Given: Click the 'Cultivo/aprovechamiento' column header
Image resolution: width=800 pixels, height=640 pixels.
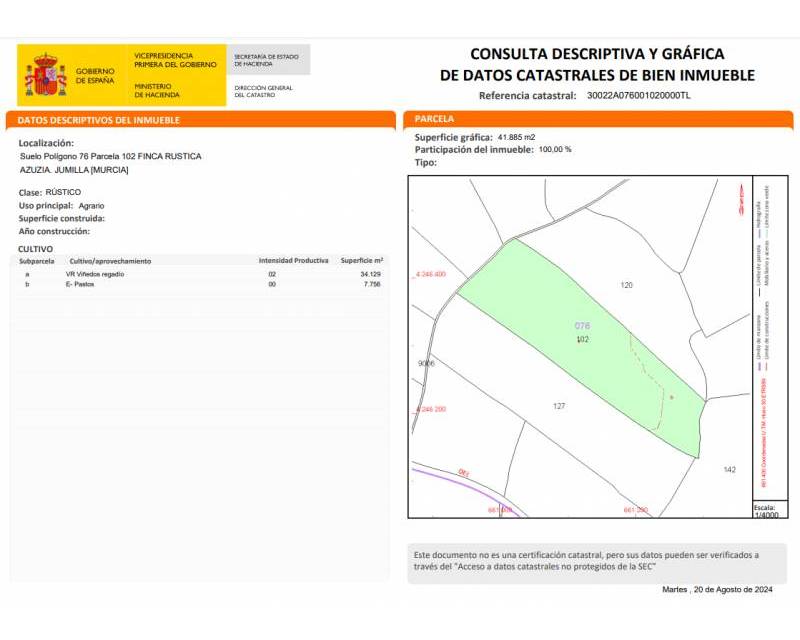Looking at the screenshot, I should click(108, 260).
